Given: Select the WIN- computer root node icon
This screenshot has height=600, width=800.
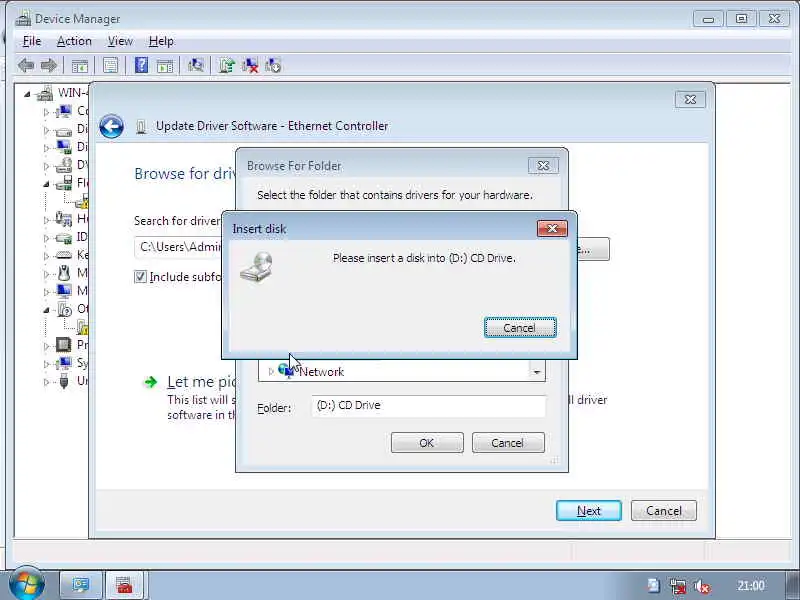Looking at the screenshot, I should point(45,93).
